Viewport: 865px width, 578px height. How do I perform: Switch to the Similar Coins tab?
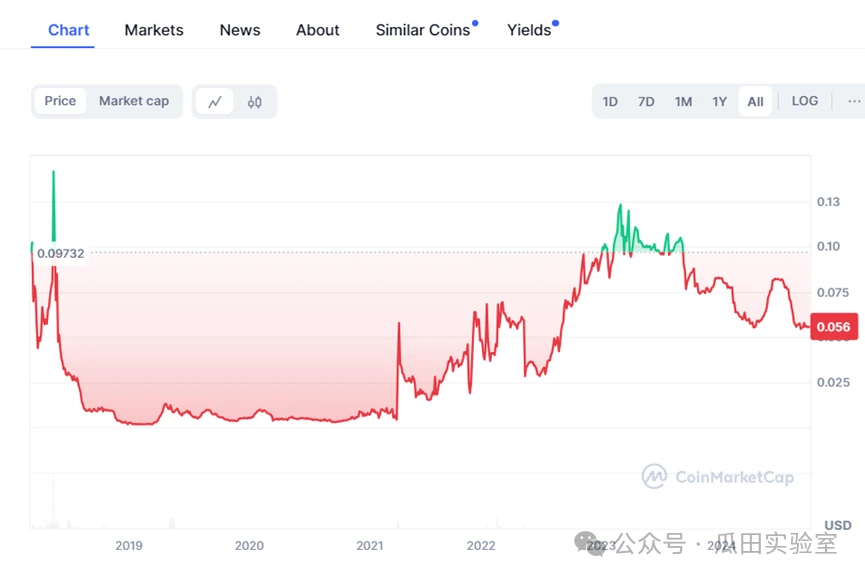[423, 30]
